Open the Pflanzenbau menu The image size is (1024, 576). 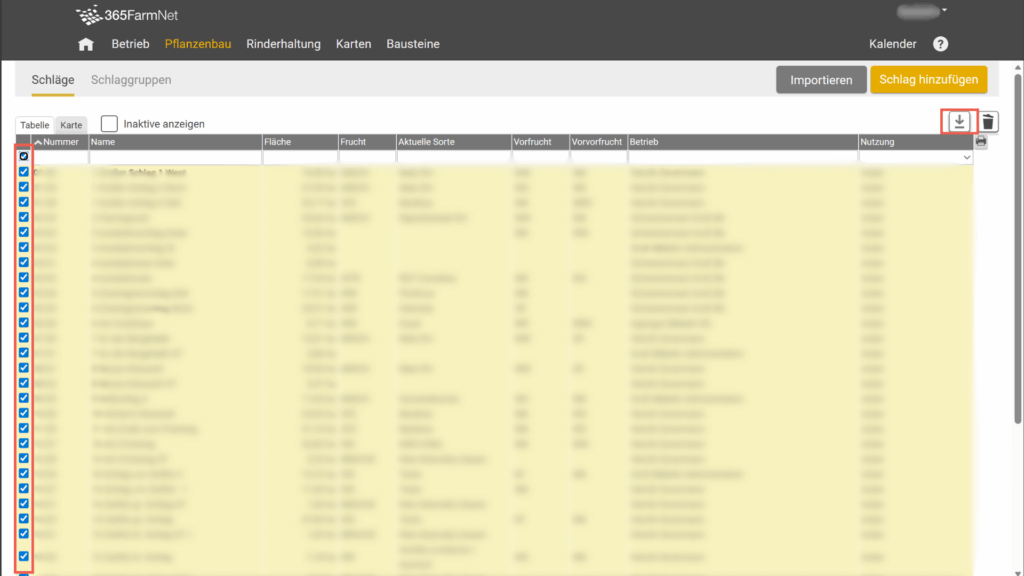[200, 44]
